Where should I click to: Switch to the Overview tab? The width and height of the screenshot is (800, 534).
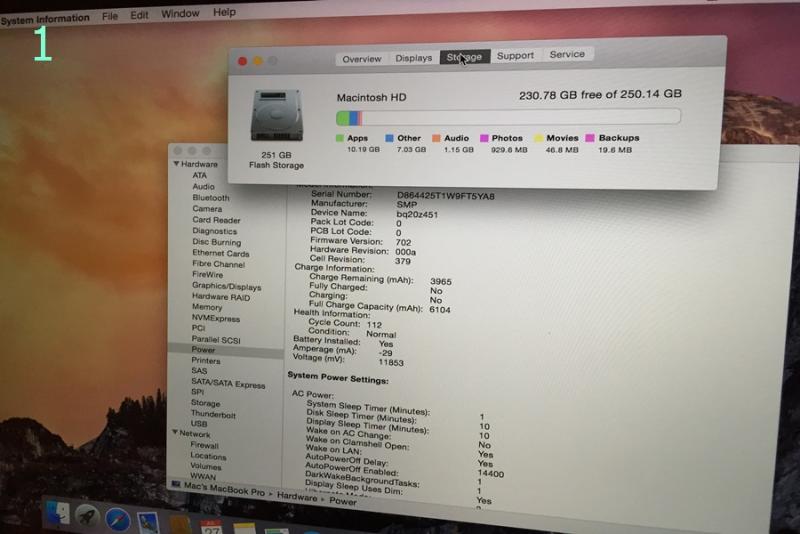point(362,59)
